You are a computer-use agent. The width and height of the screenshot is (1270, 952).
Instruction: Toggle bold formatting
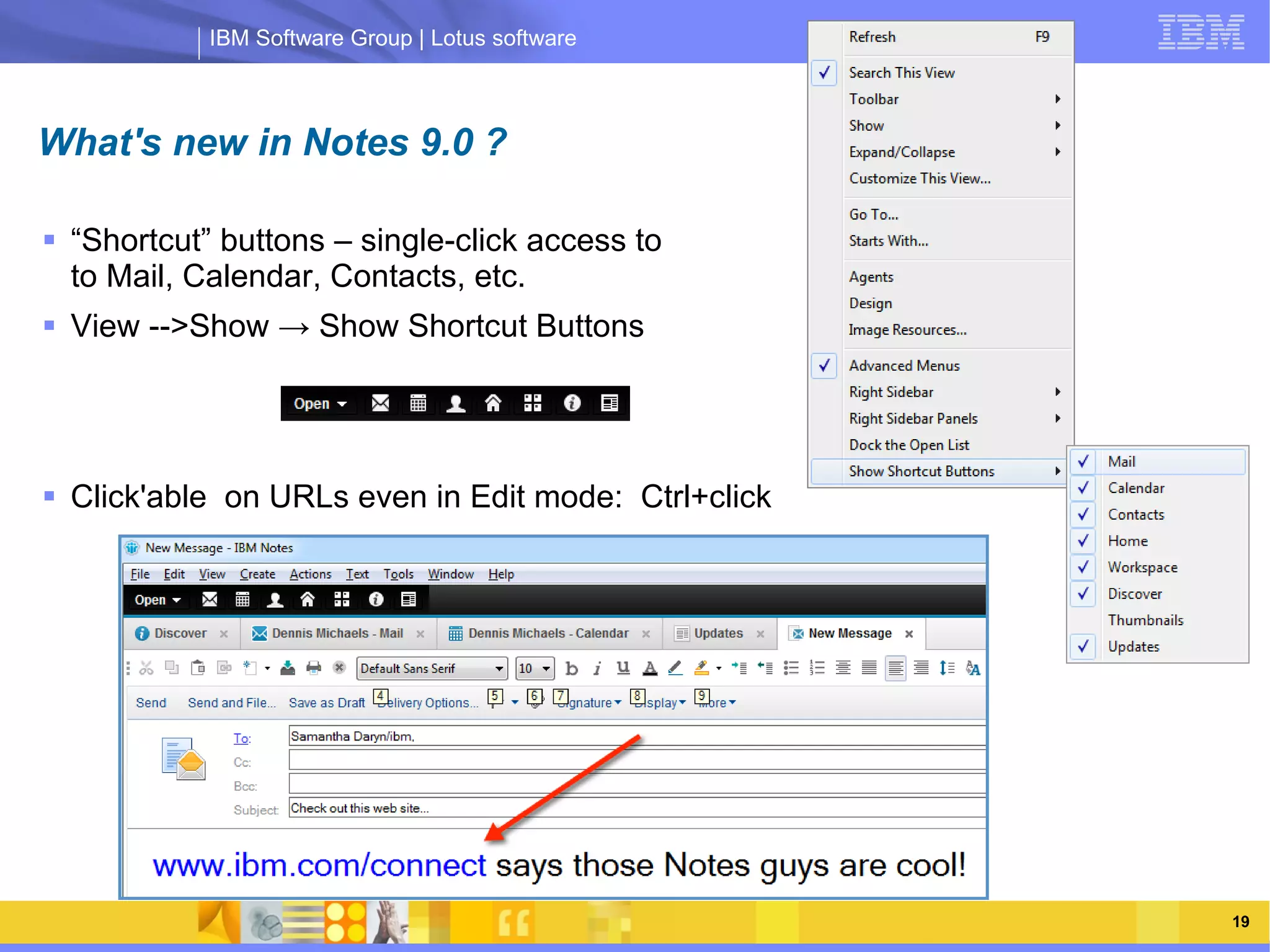[x=572, y=669]
